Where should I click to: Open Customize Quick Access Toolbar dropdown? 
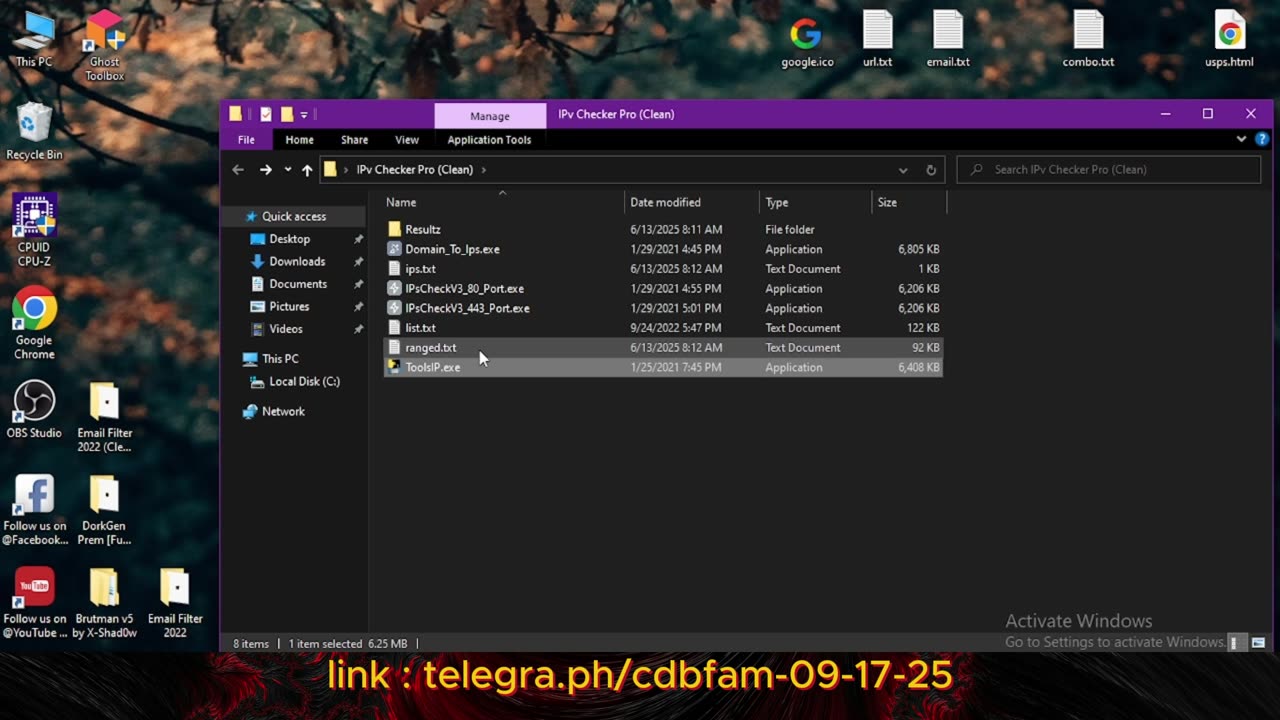click(x=304, y=114)
